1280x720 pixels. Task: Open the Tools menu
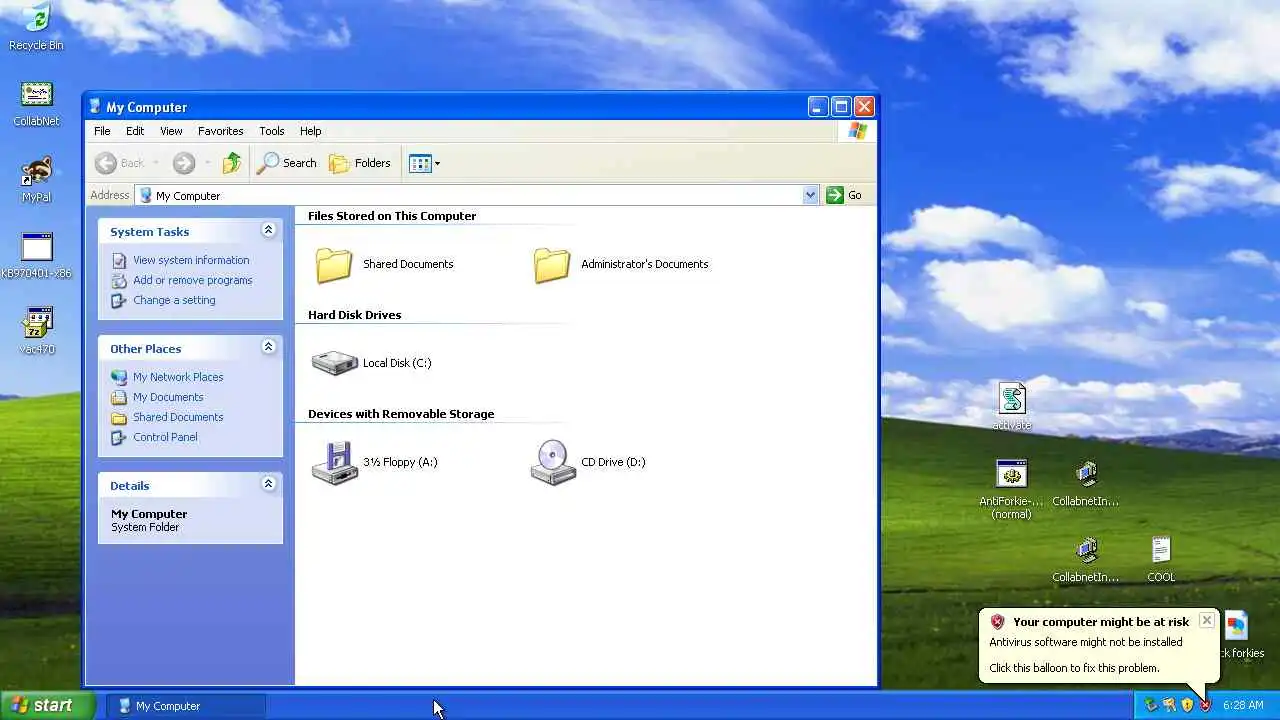tap(271, 131)
